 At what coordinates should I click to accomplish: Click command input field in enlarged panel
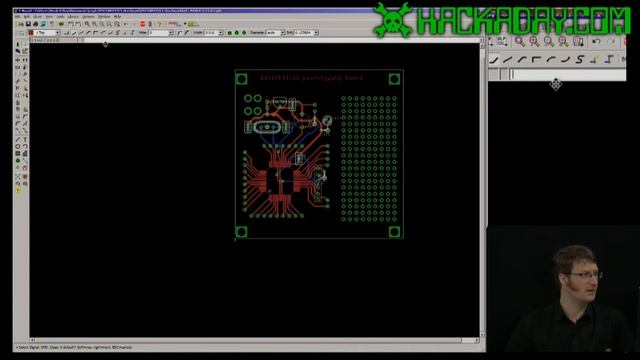pyautogui.click(x=567, y=75)
